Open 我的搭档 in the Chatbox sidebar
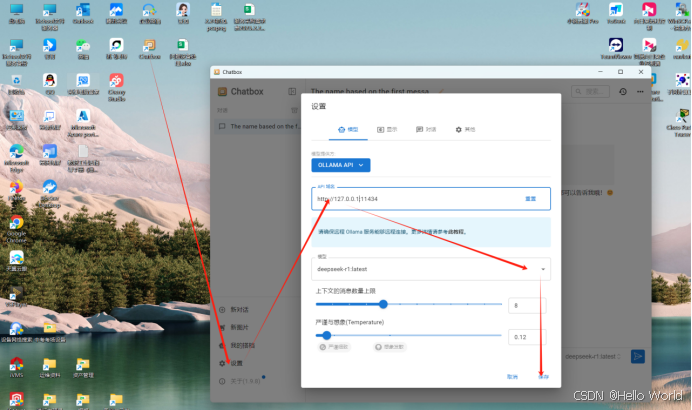The image size is (692, 410). click(237, 346)
